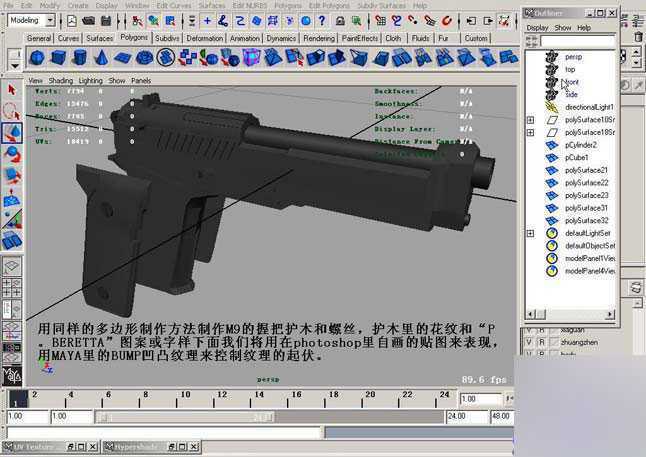
Task: Click the plus select-by-type icon
Action: pos(207,20)
